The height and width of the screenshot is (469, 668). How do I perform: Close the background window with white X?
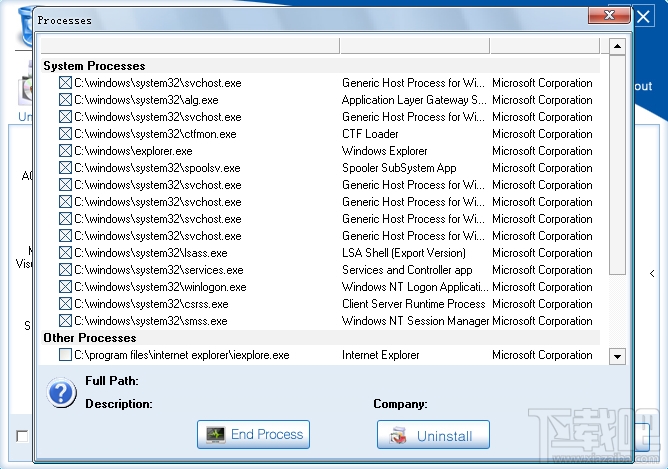643,17
